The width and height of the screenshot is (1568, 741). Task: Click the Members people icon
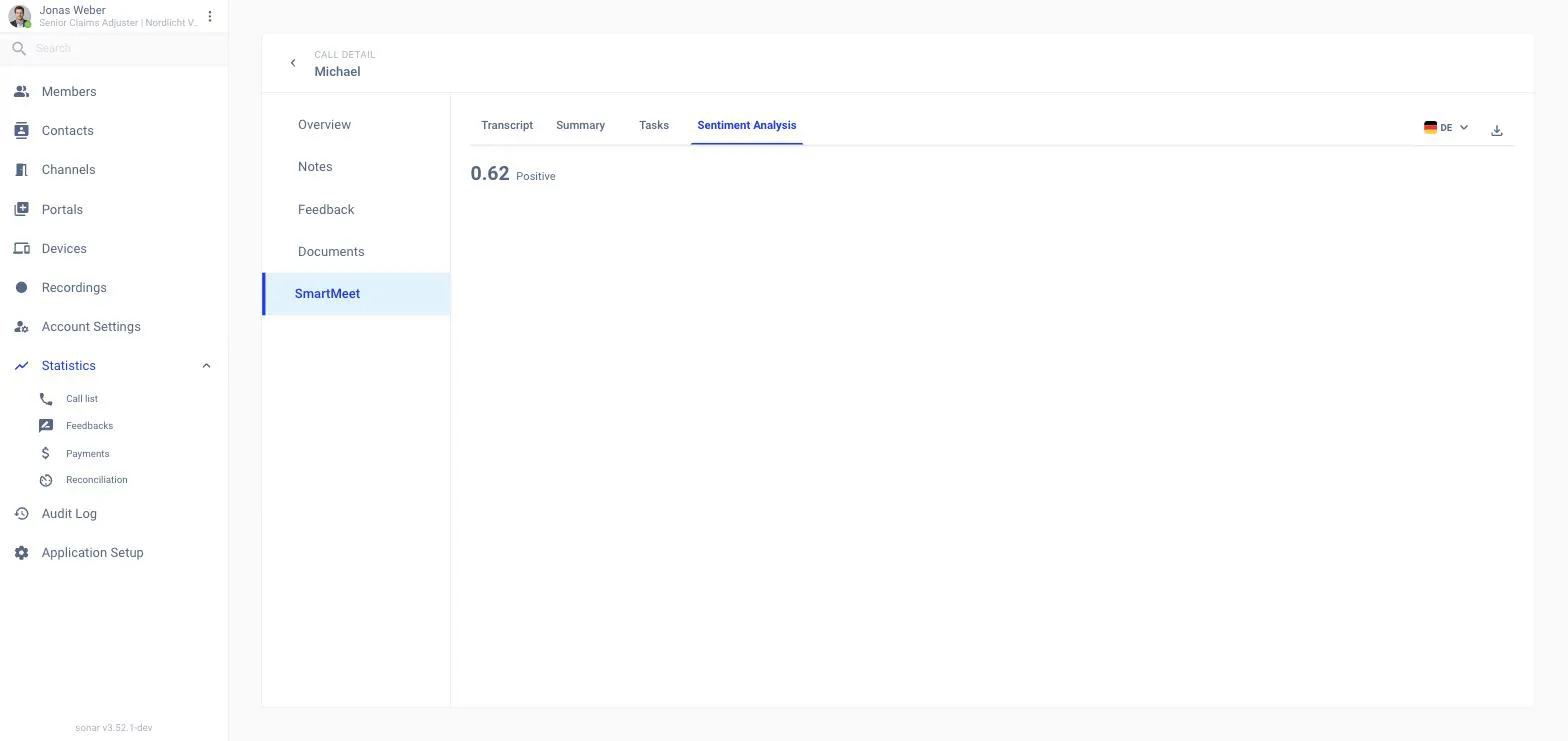click(21, 92)
